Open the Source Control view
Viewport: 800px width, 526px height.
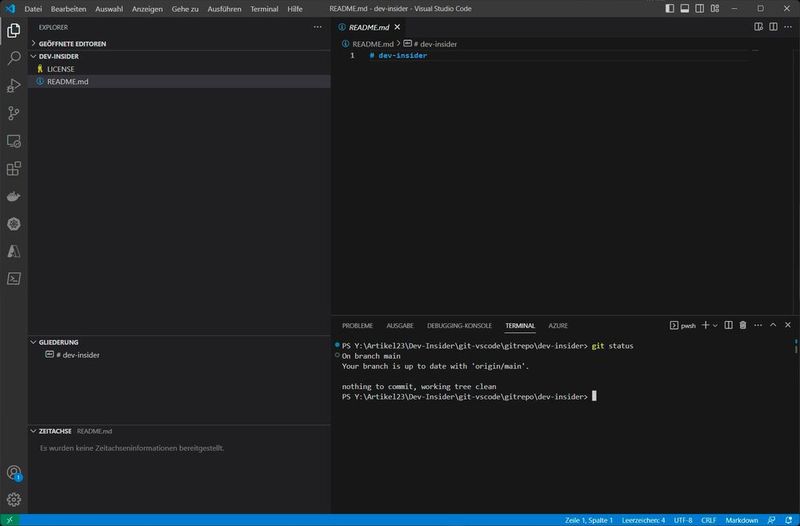14,113
